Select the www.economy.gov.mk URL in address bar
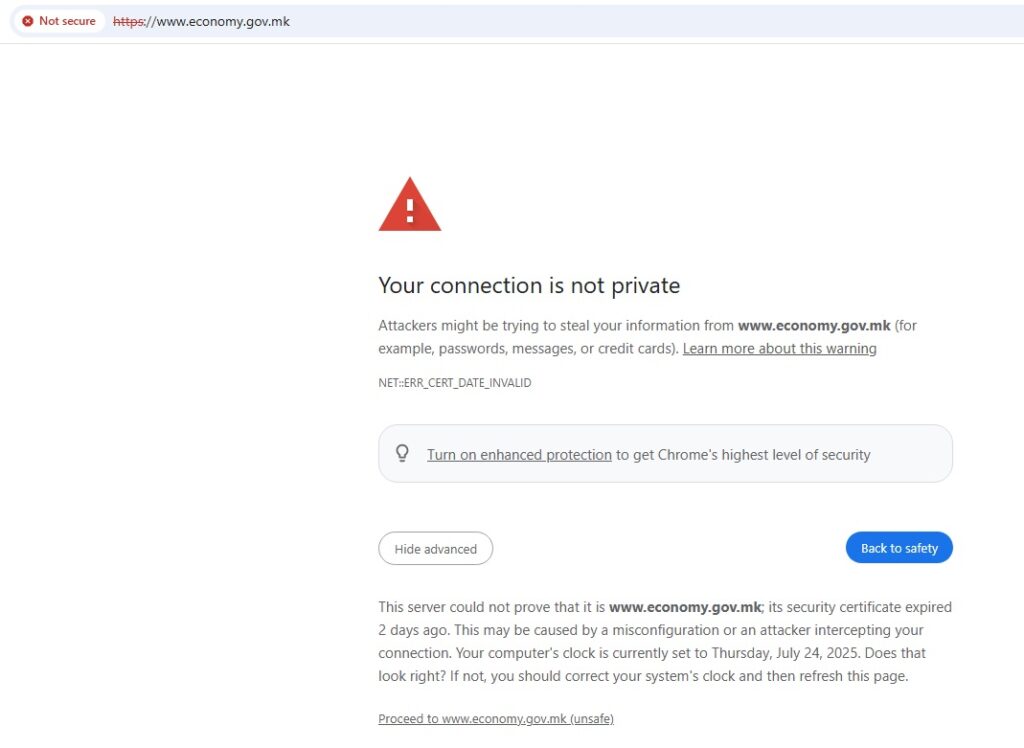Screen dimensions: 1024x748 click(x=201, y=22)
